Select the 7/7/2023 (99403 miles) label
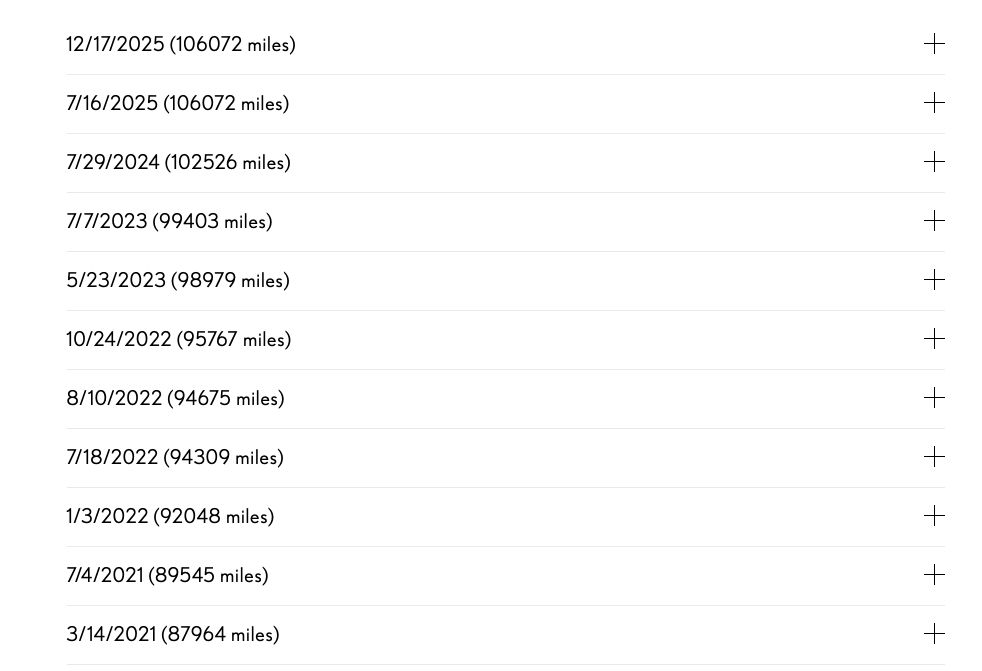 point(169,221)
